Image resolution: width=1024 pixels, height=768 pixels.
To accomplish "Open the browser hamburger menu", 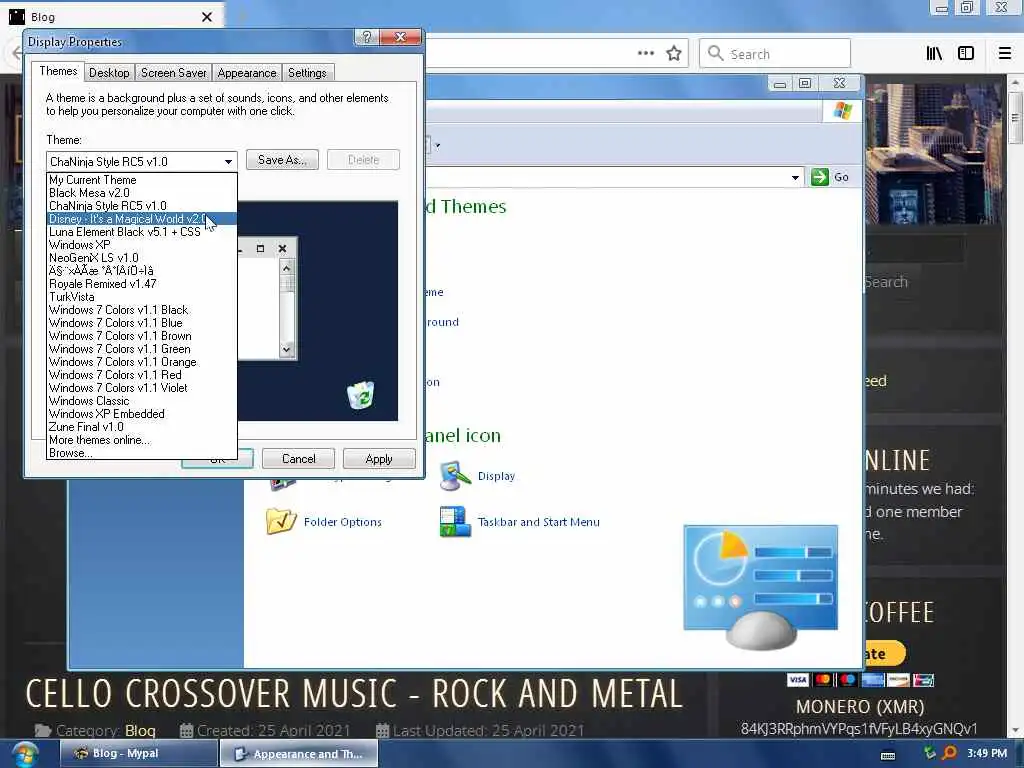I will (1005, 54).
